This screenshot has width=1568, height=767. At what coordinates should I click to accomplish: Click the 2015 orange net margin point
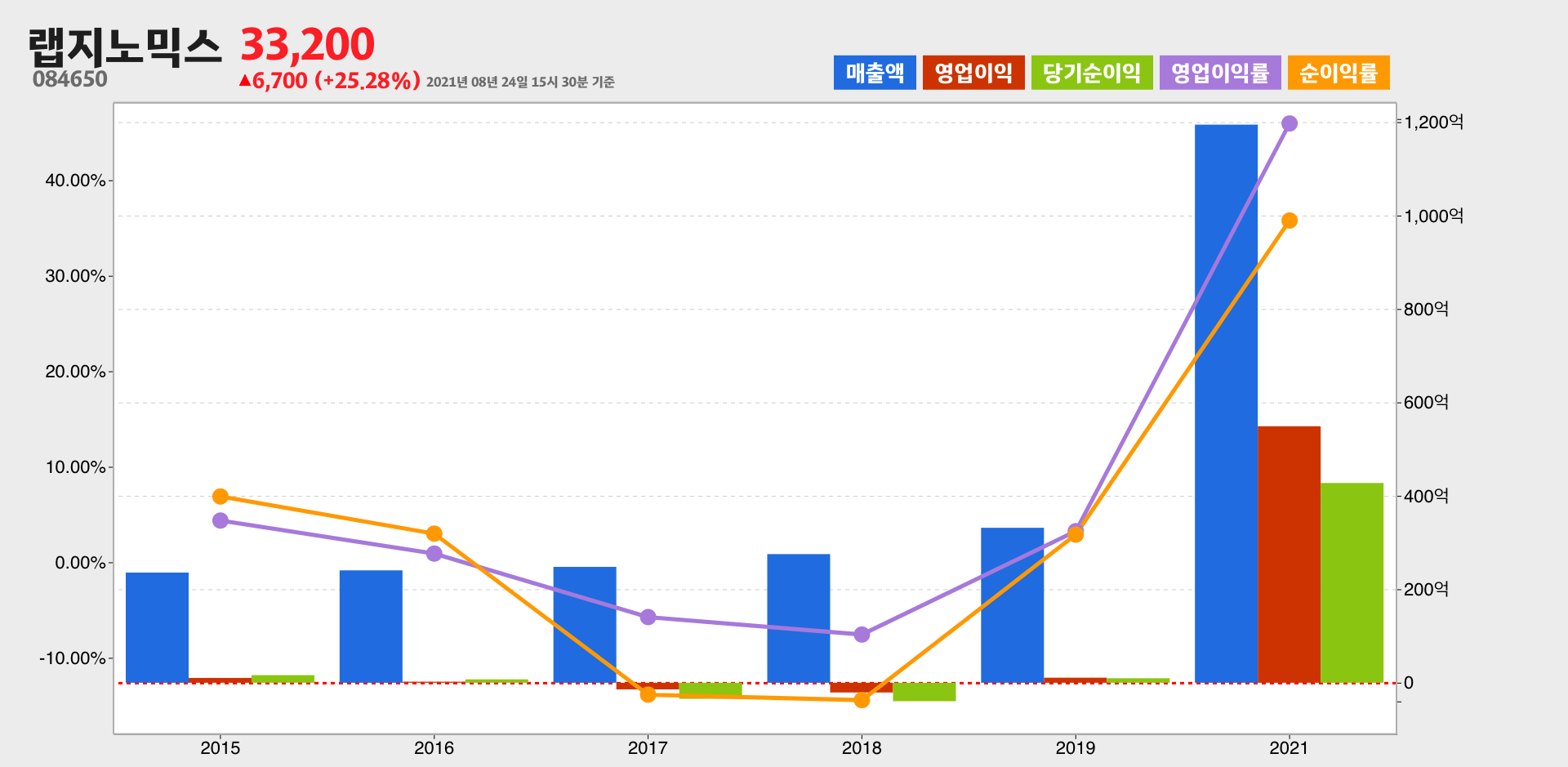[220, 497]
